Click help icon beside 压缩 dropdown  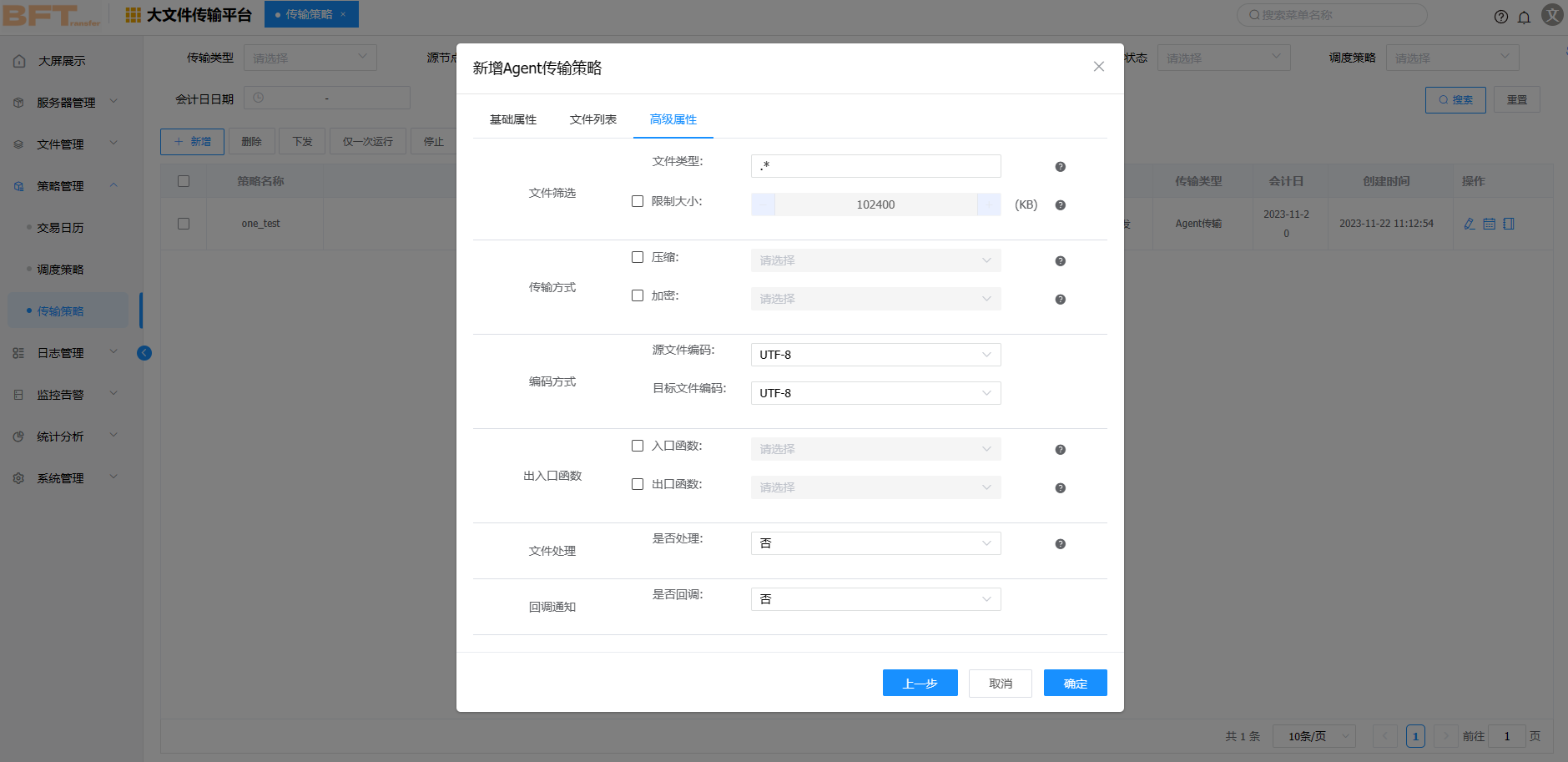click(1060, 261)
